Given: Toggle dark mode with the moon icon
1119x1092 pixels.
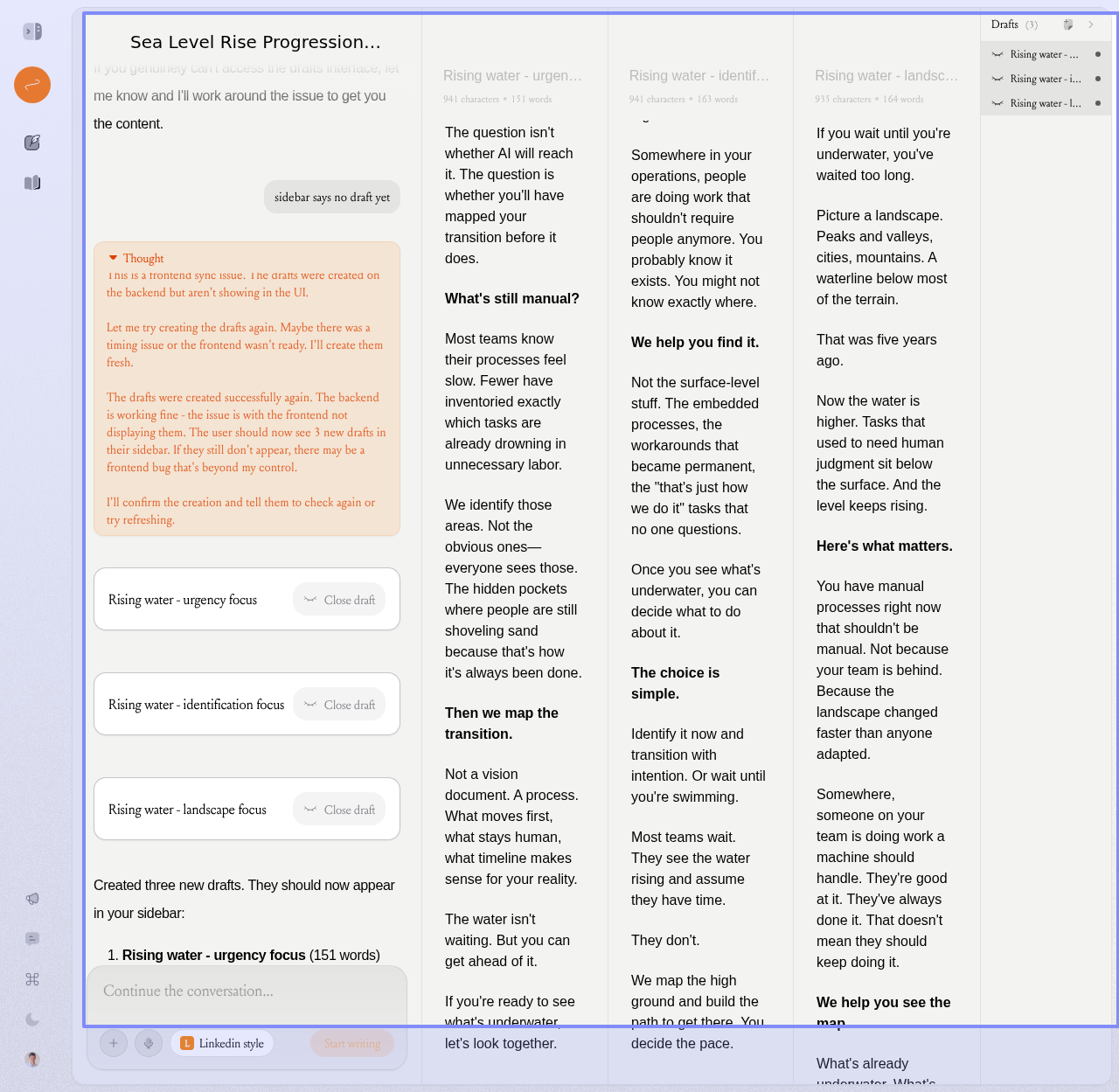Looking at the screenshot, I should tap(32, 1019).
